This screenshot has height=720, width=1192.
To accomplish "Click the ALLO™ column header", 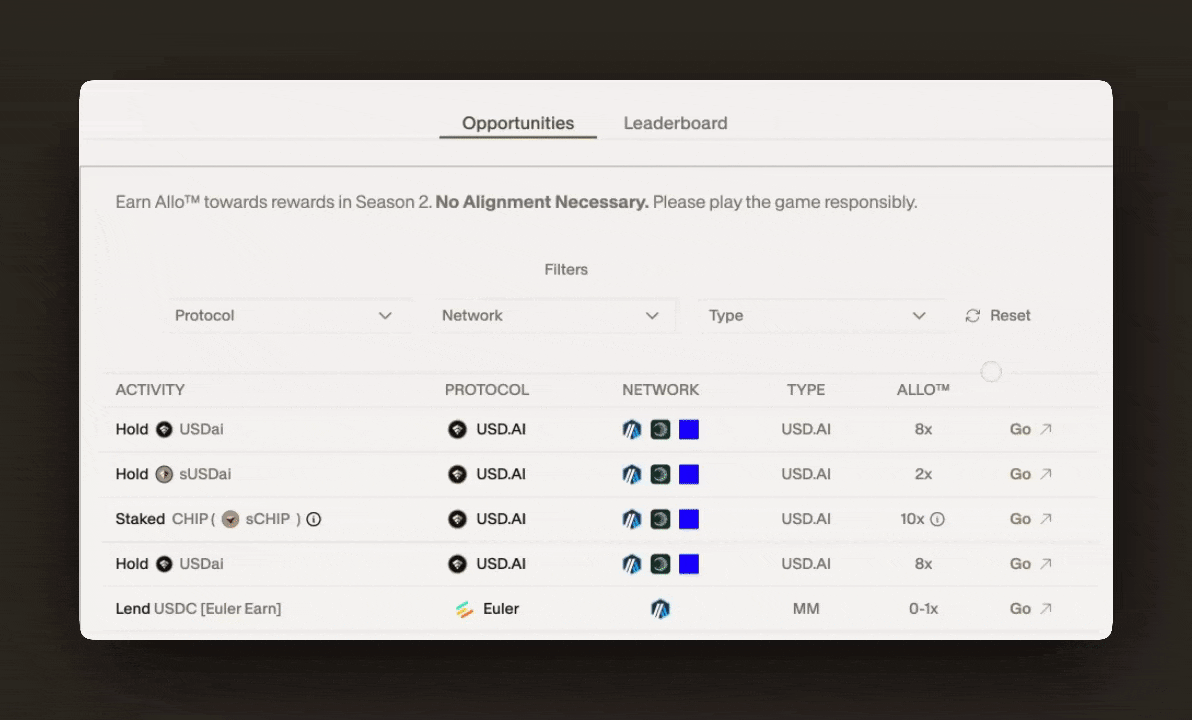I will [923, 390].
